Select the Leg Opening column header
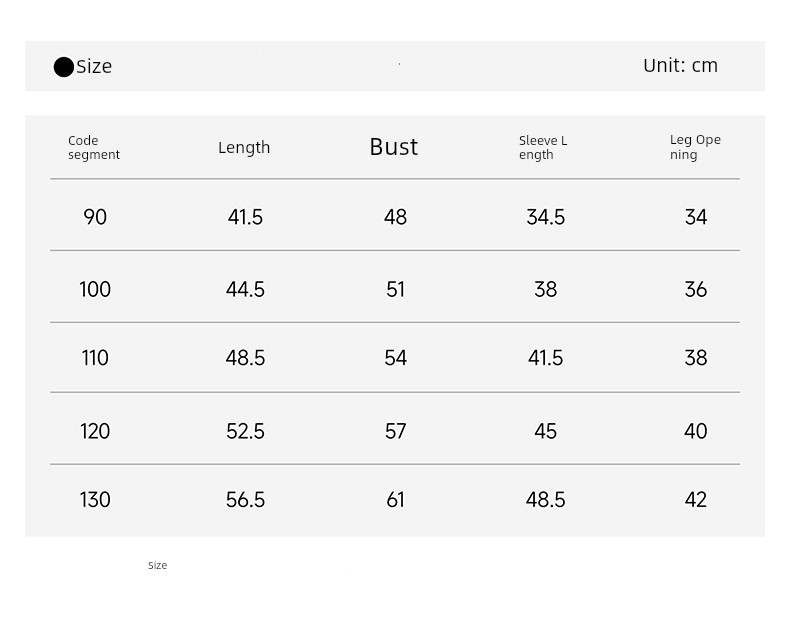The height and width of the screenshot is (635, 790). [x=695, y=147]
